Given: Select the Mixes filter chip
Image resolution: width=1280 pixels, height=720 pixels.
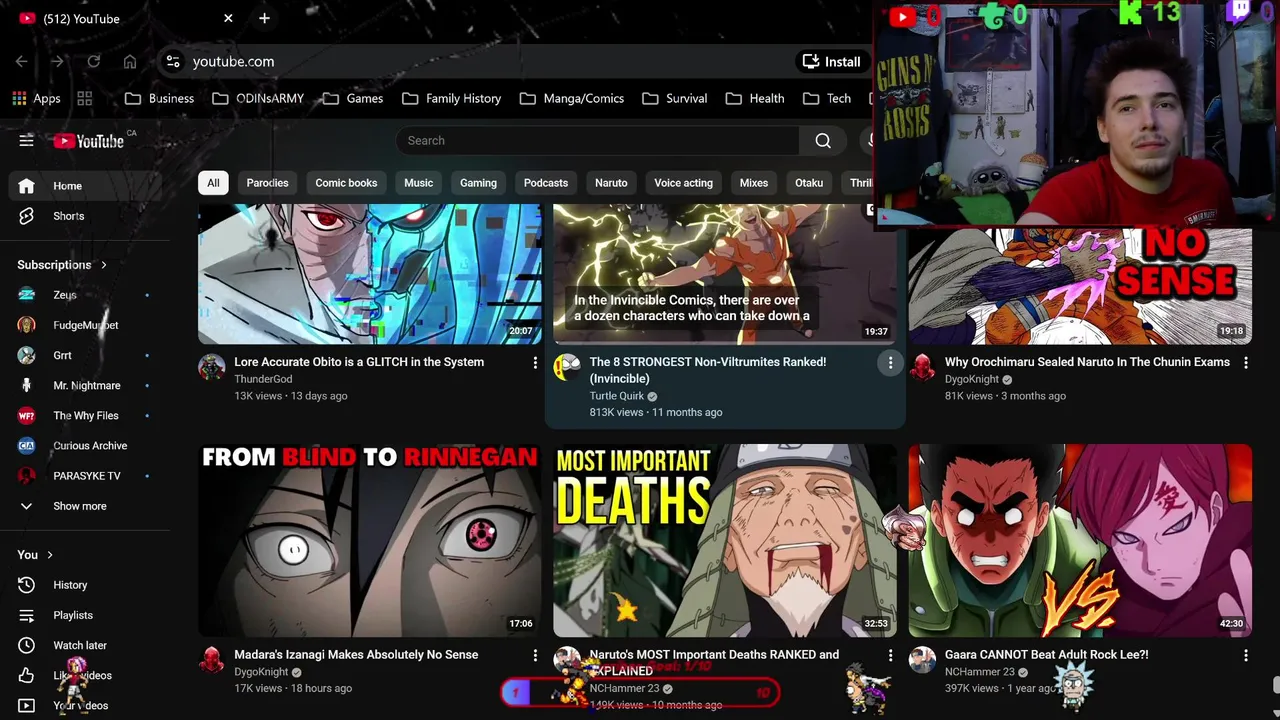Looking at the screenshot, I should (x=754, y=183).
